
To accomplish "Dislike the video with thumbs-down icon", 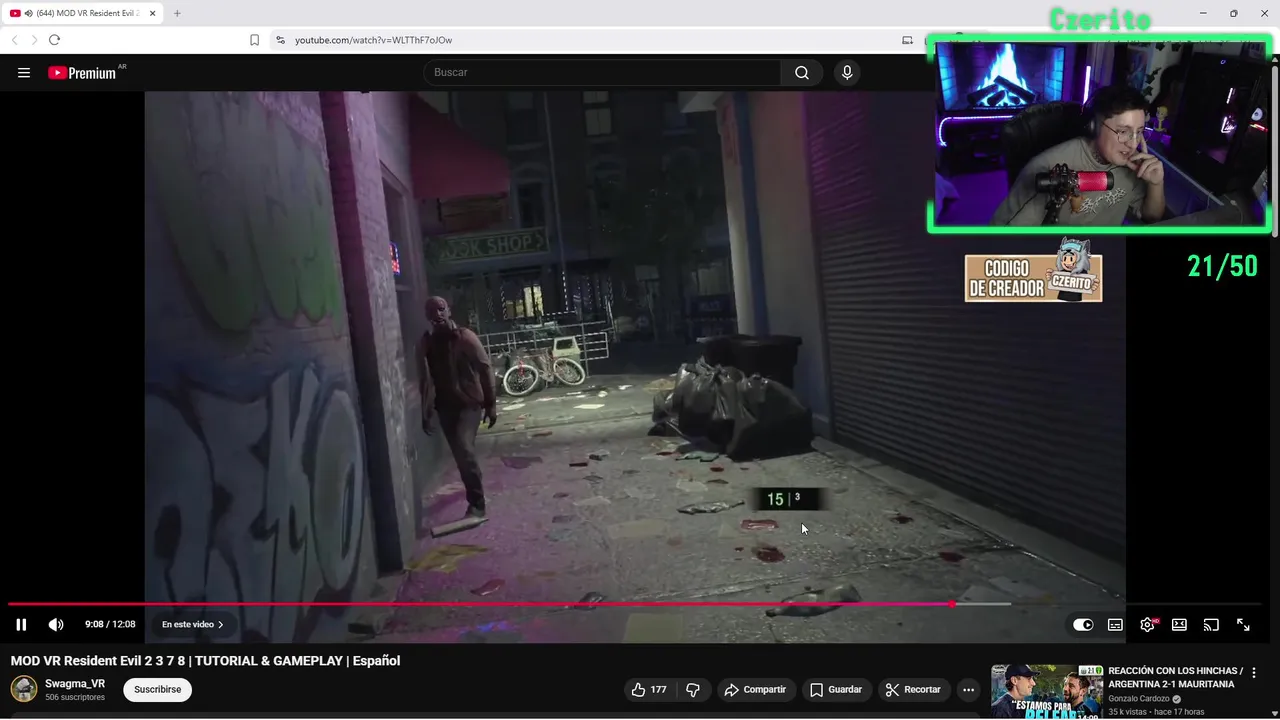I will (x=692, y=690).
